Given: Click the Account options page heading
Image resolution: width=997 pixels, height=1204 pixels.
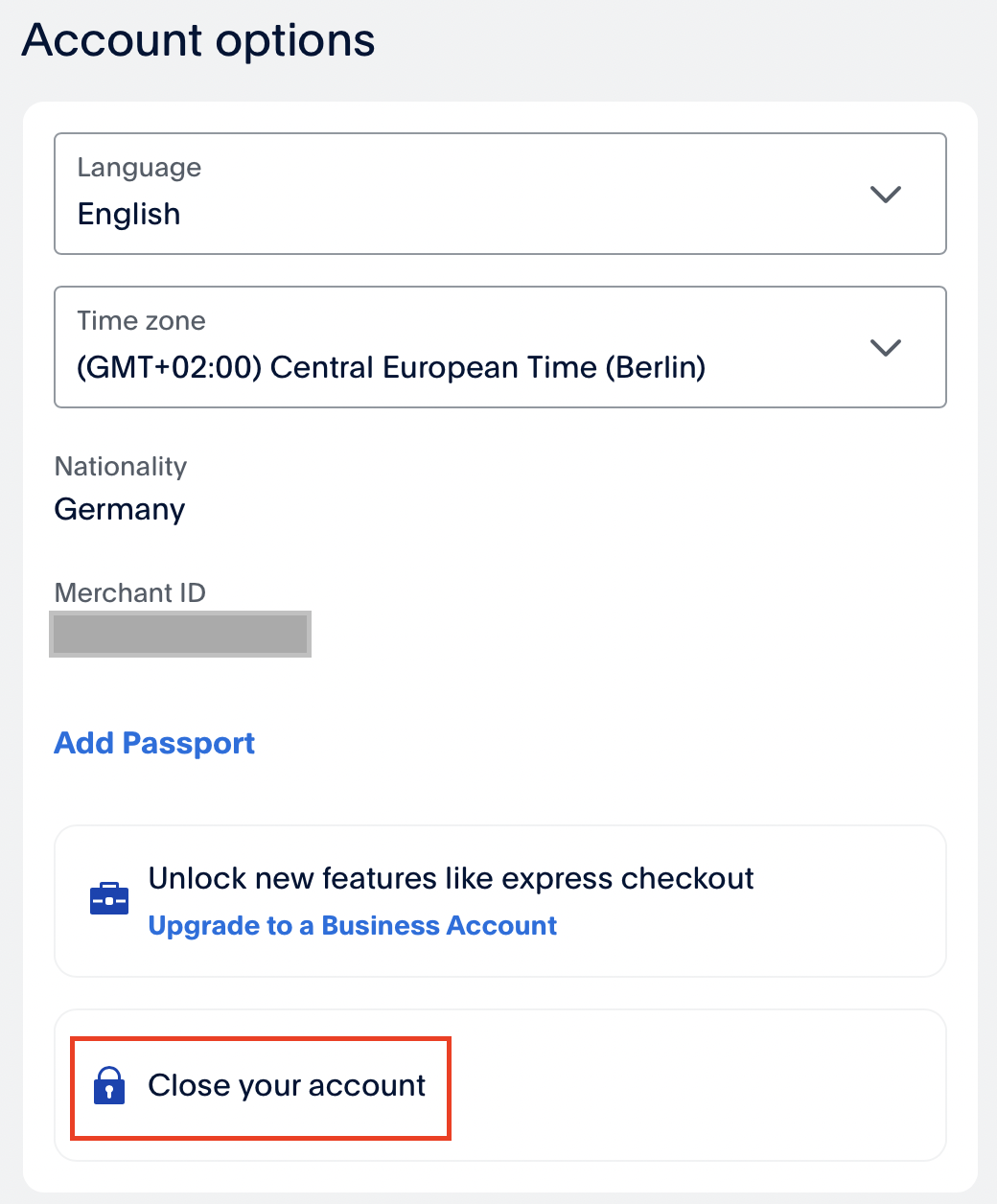Looking at the screenshot, I should pos(198,39).
